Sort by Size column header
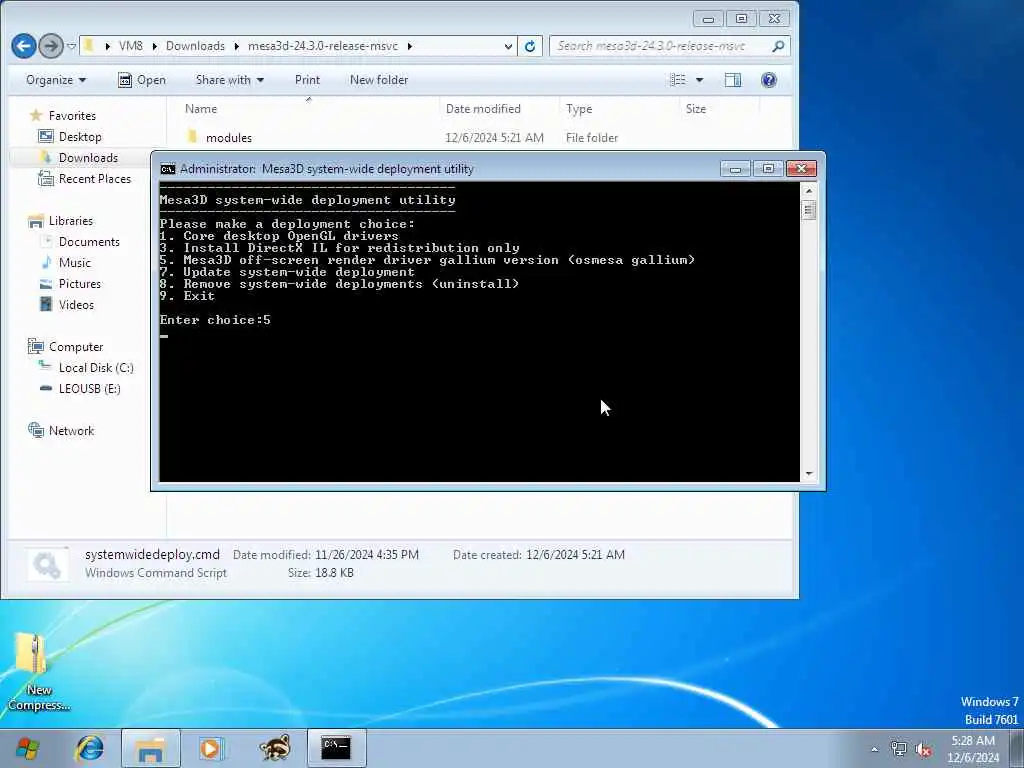The image size is (1024, 768). 696,109
